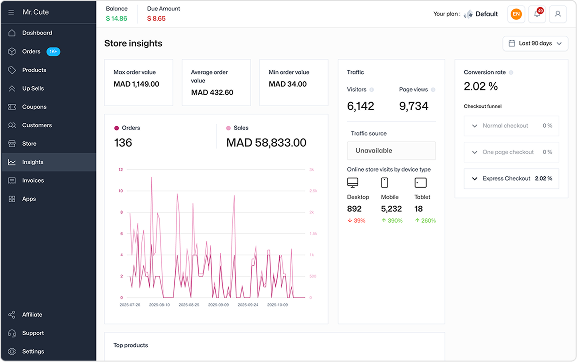Image resolution: width=577 pixels, height=362 pixels.
Task: Click the Visitors info icon
Action: point(372,90)
